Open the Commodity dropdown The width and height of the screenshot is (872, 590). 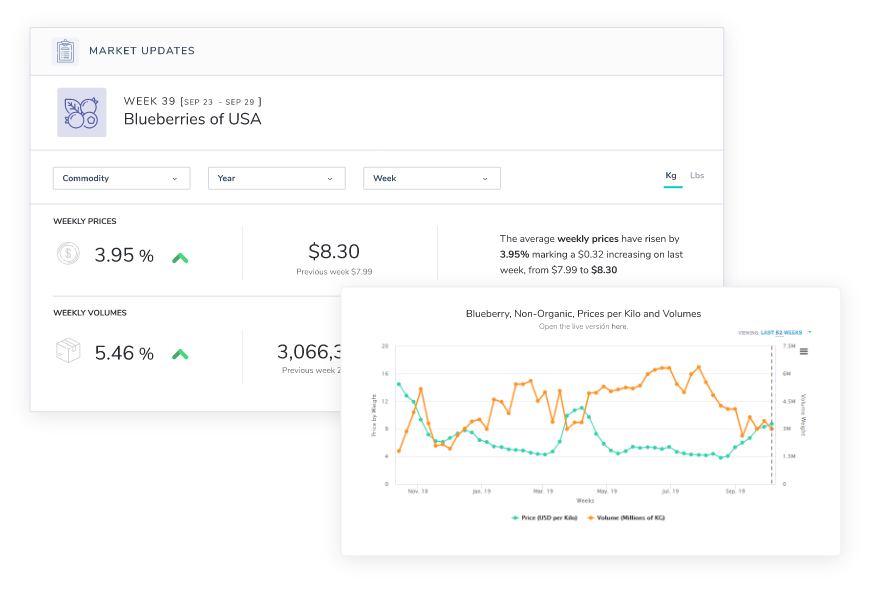click(x=121, y=178)
